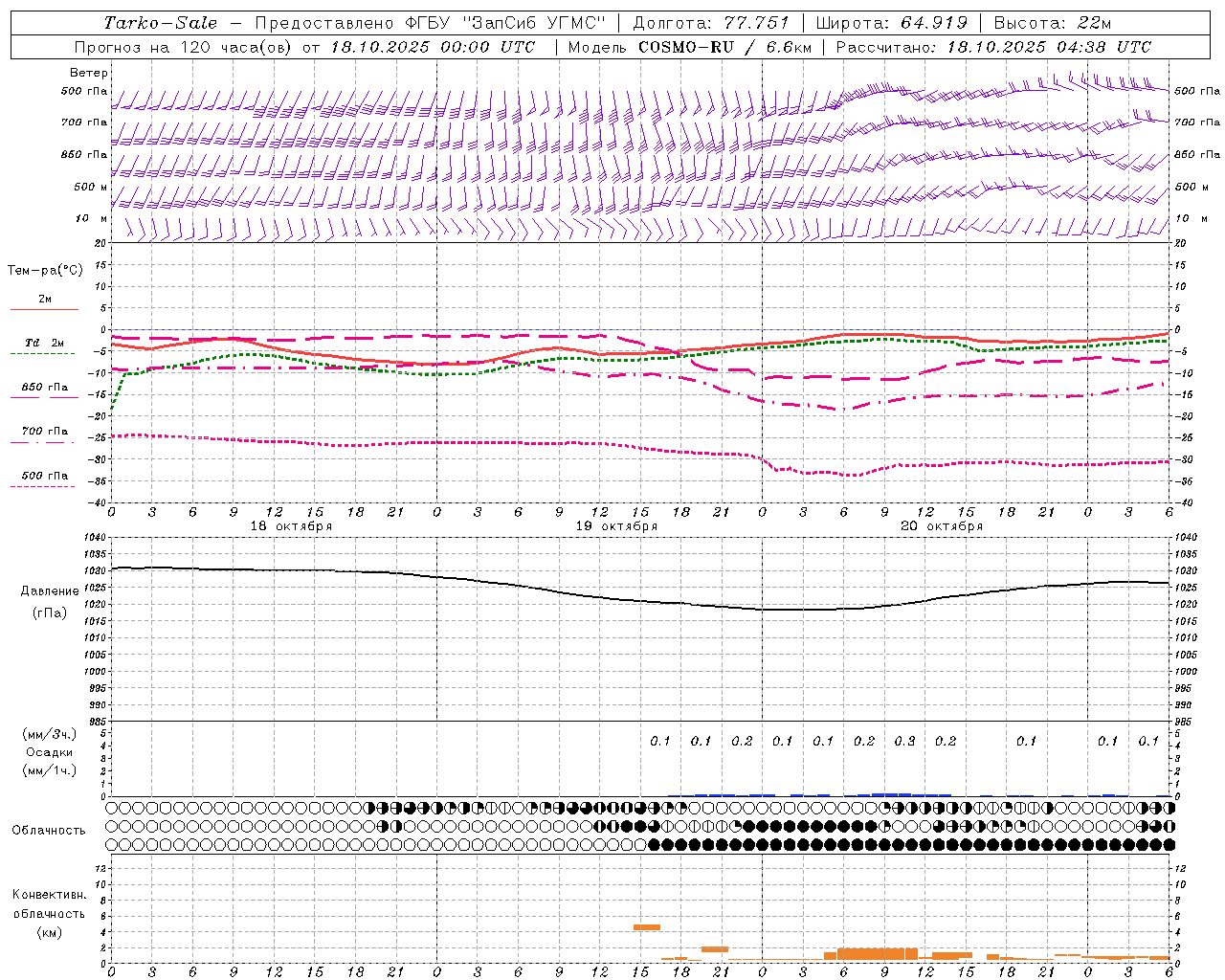The height and width of the screenshot is (980, 1225).
Task: Click the 'Осадки' precipitation label
Action: 50,752
